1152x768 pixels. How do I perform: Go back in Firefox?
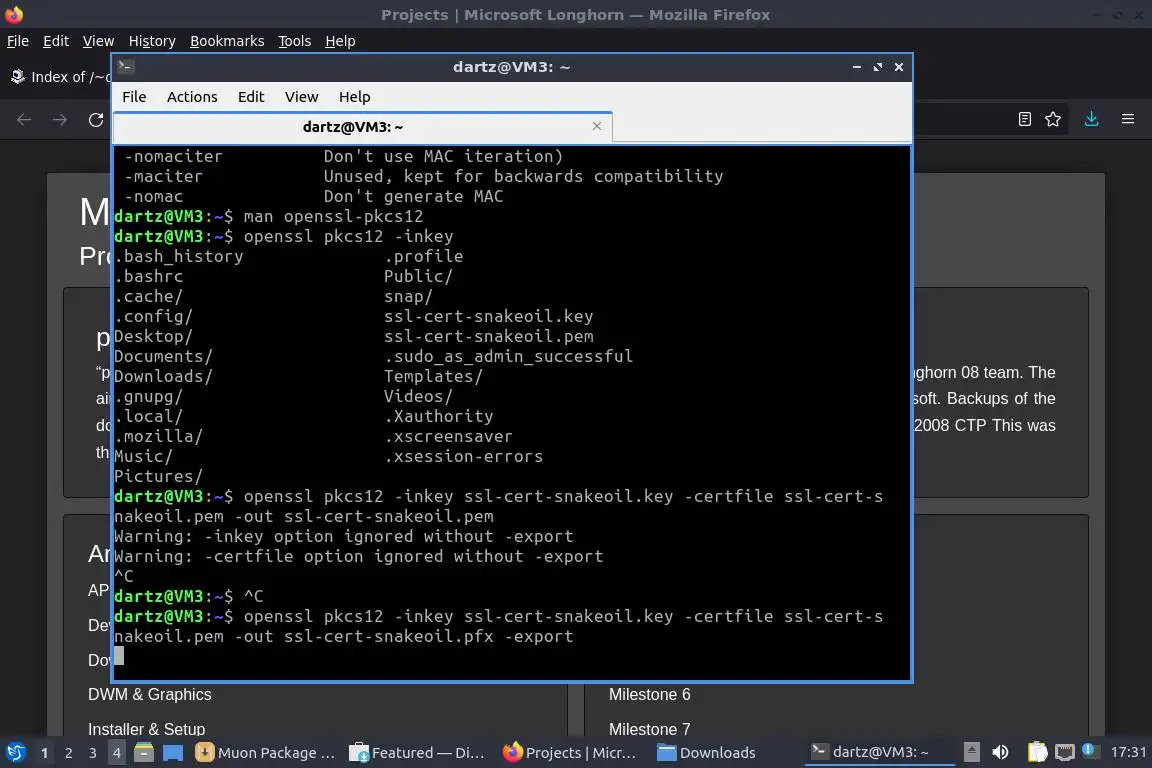click(x=24, y=120)
